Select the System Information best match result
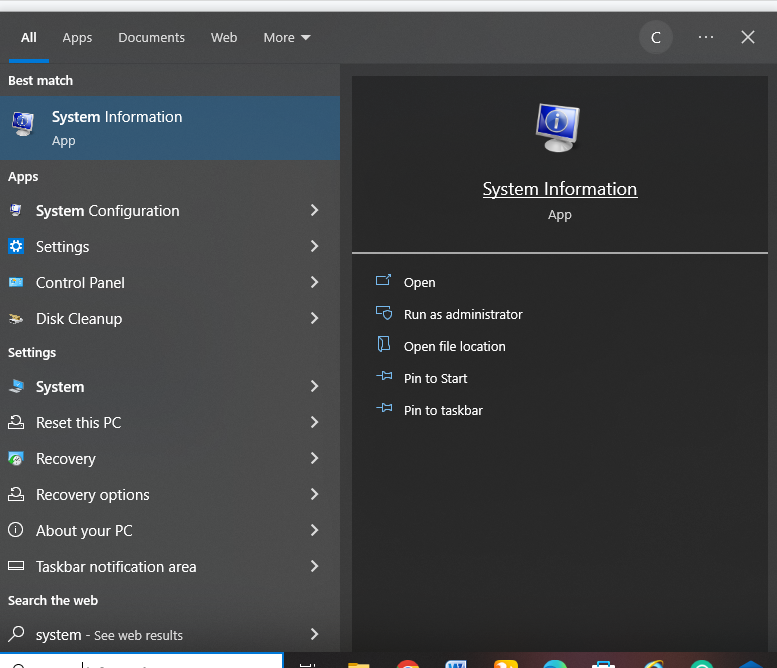This screenshot has width=777, height=668. point(170,128)
